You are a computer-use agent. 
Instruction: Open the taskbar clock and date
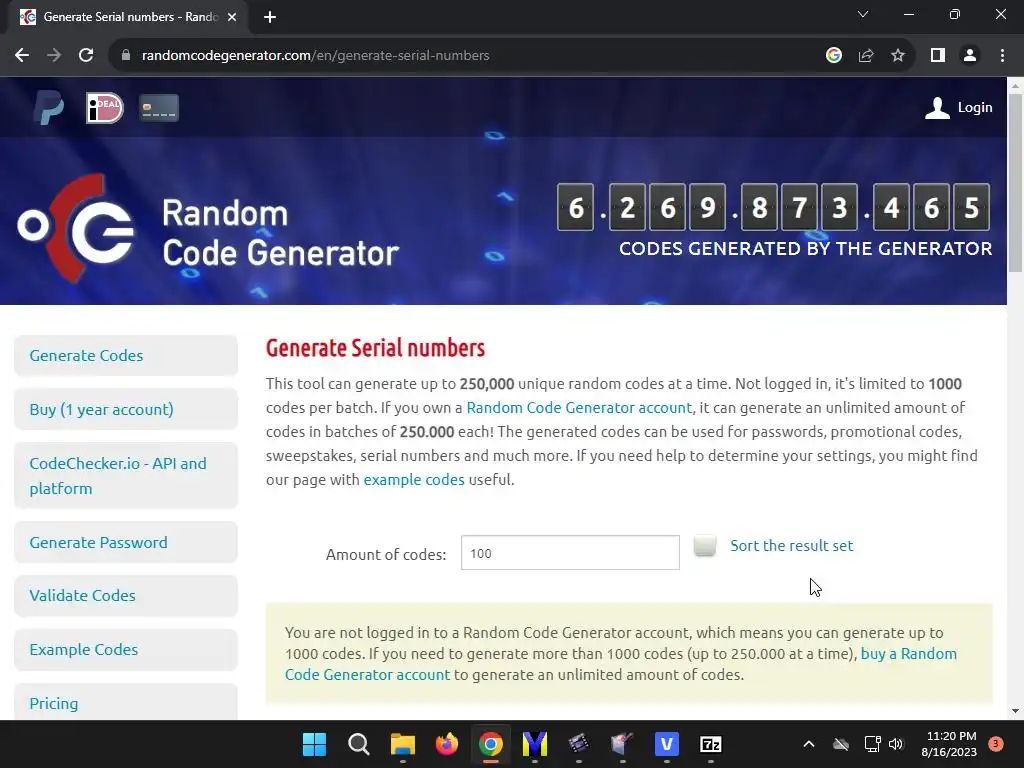click(x=949, y=744)
